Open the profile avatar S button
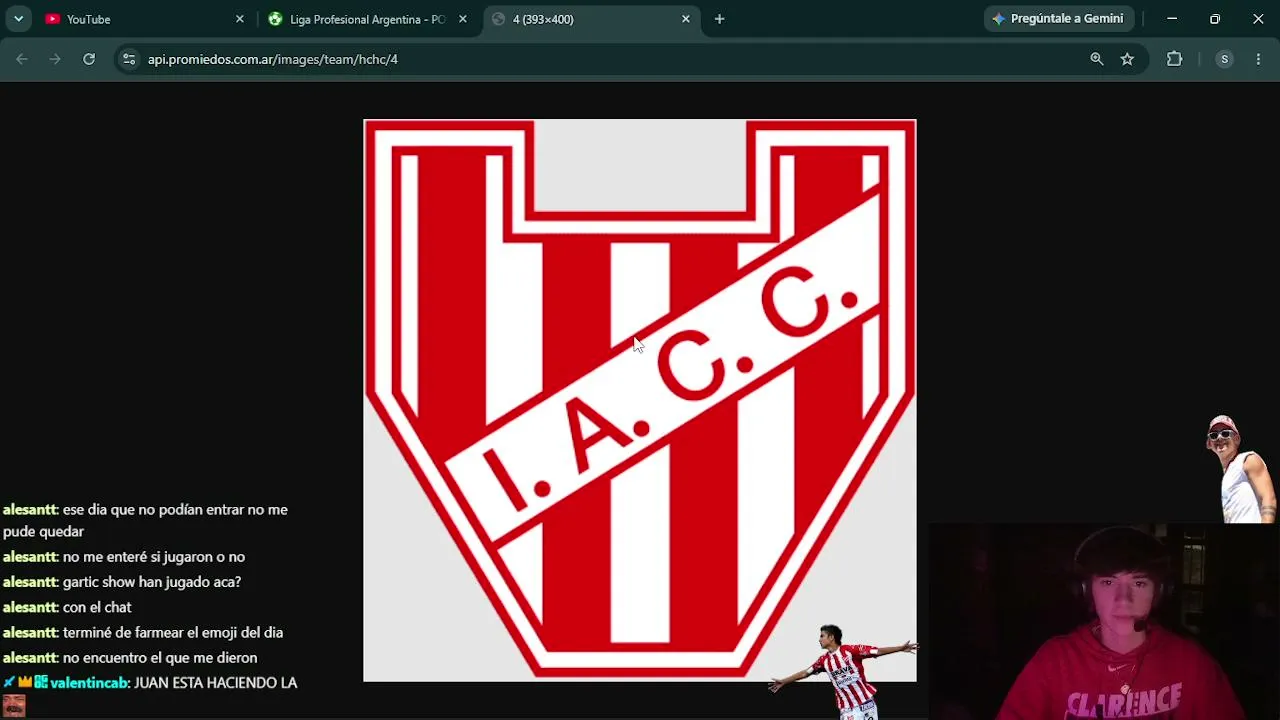Screen dimensions: 1280x720 pyautogui.click(x=1224, y=59)
